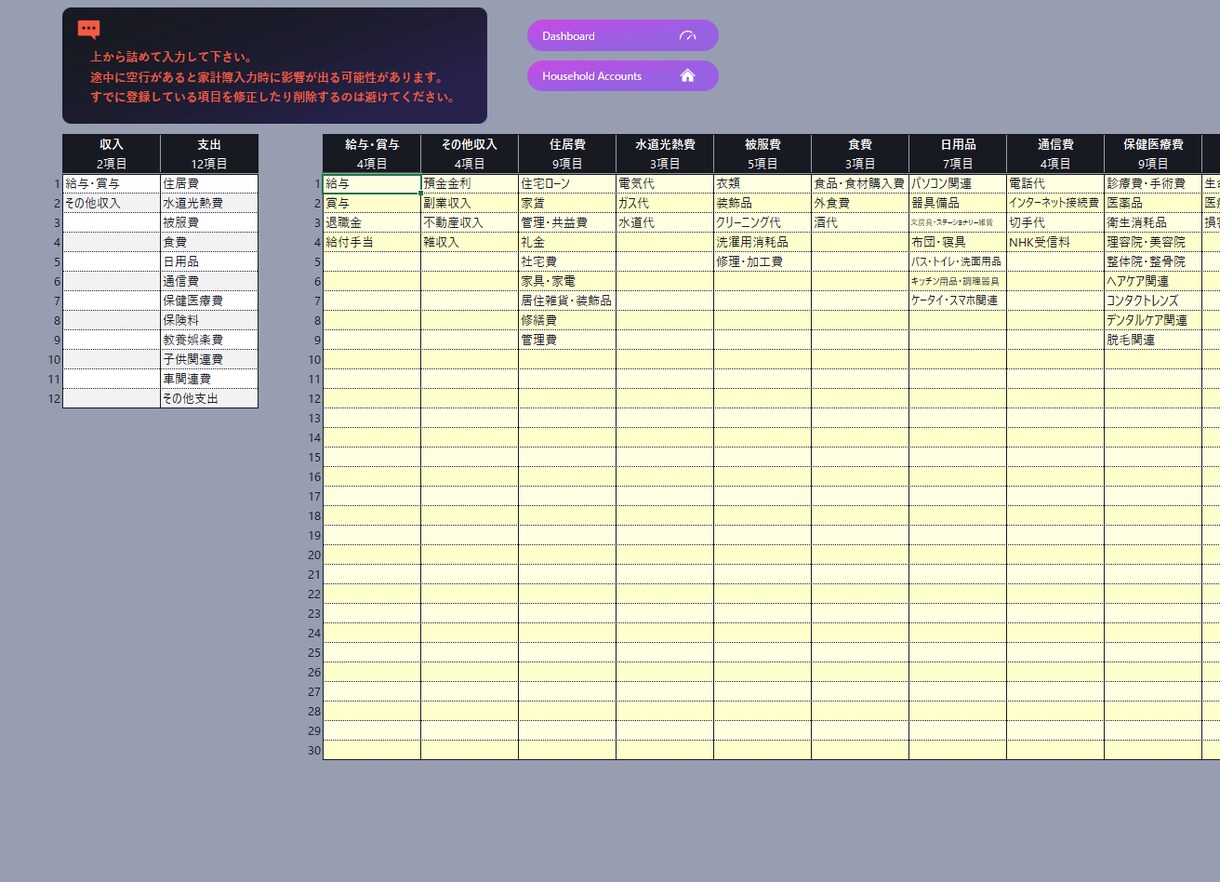The height and width of the screenshot is (882, 1220).
Task: Select the 礼金 cell
Action: (x=567, y=242)
